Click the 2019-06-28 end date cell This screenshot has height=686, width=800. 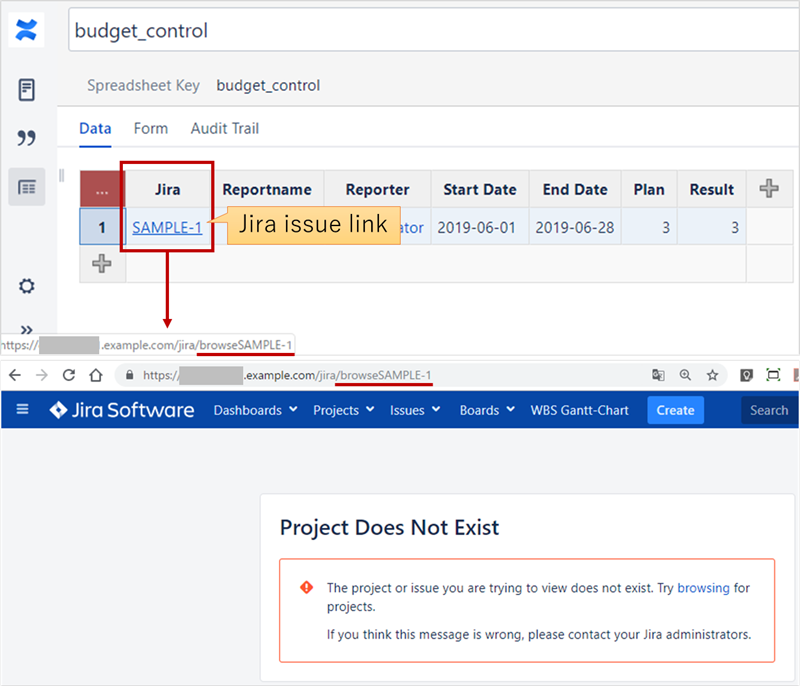pyautogui.click(x=575, y=227)
